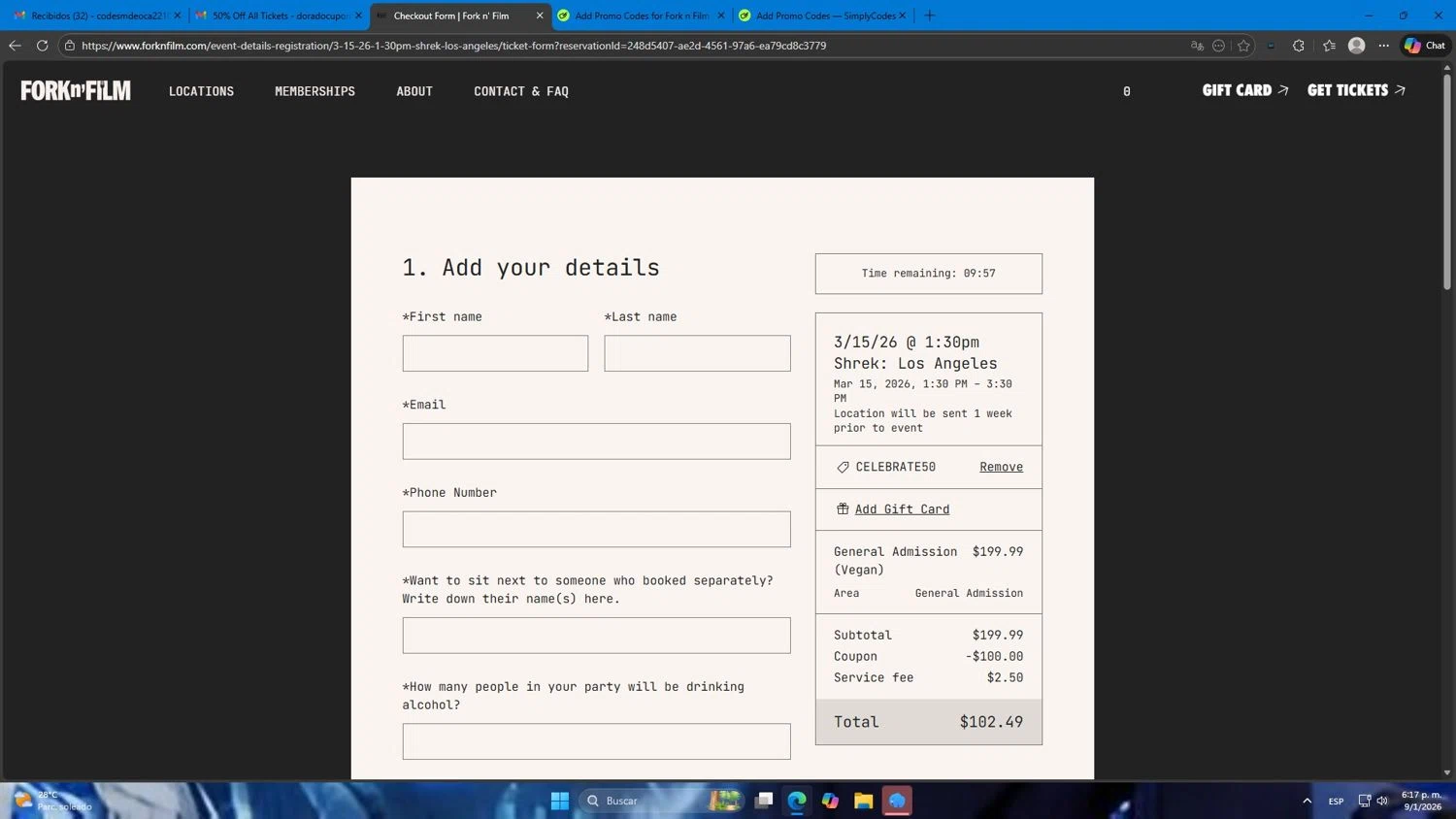Open the browser extensions puzzle icon
Viewport: 1456px width, 819px height.
(1298, 46)
